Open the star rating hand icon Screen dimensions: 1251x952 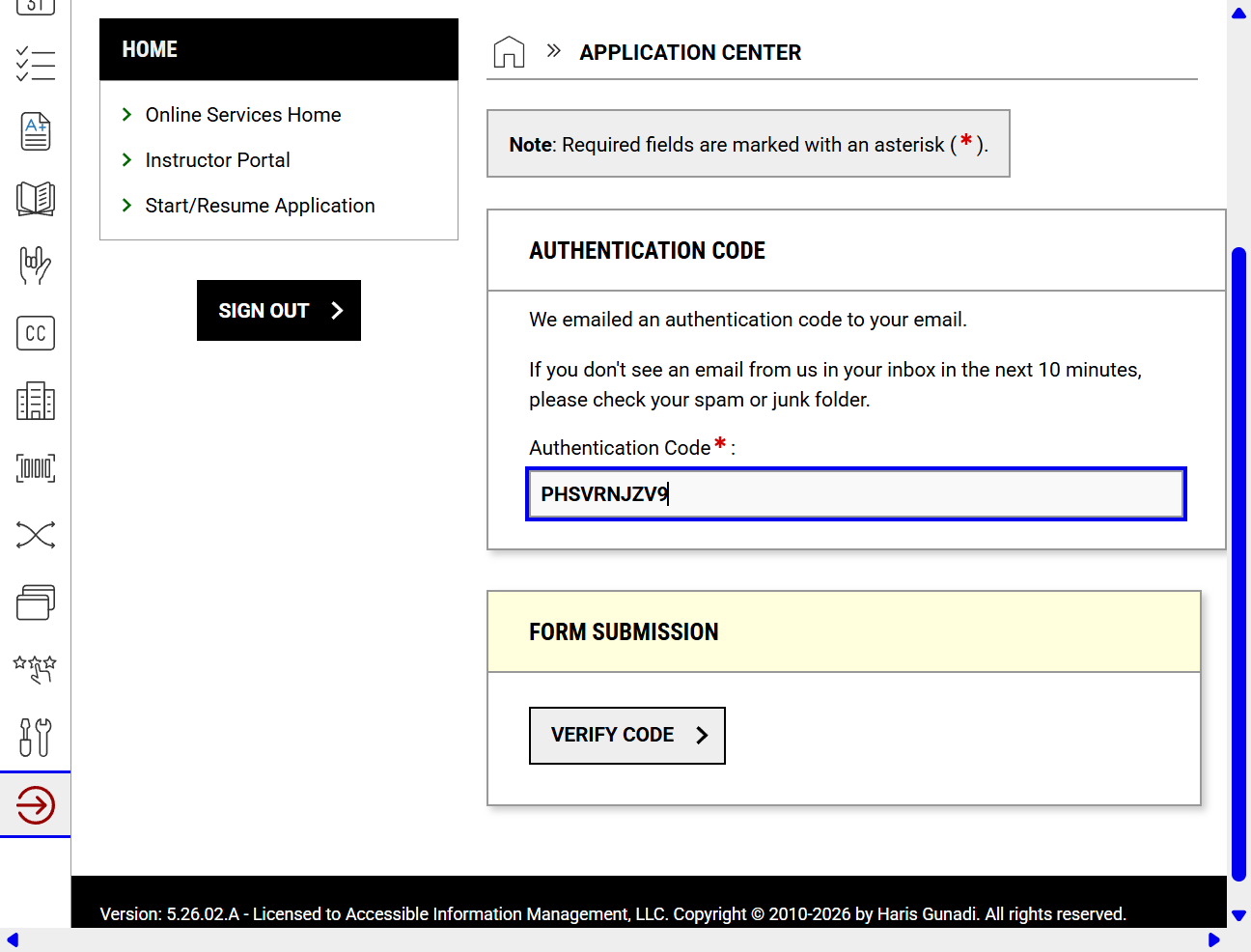click(x=36, y=669)
